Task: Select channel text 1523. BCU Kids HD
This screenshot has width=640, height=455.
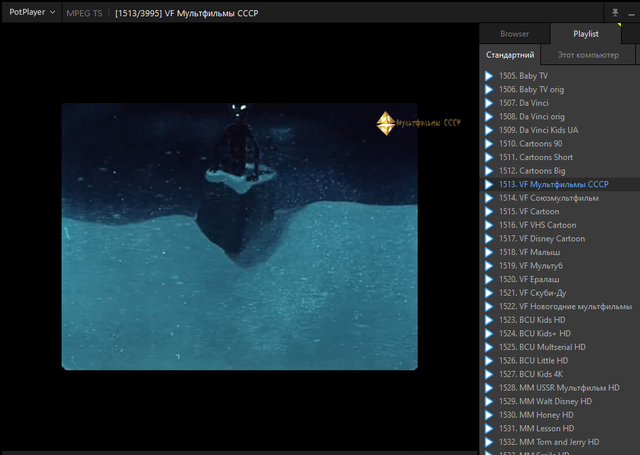Action: click(x=532, y=320)
